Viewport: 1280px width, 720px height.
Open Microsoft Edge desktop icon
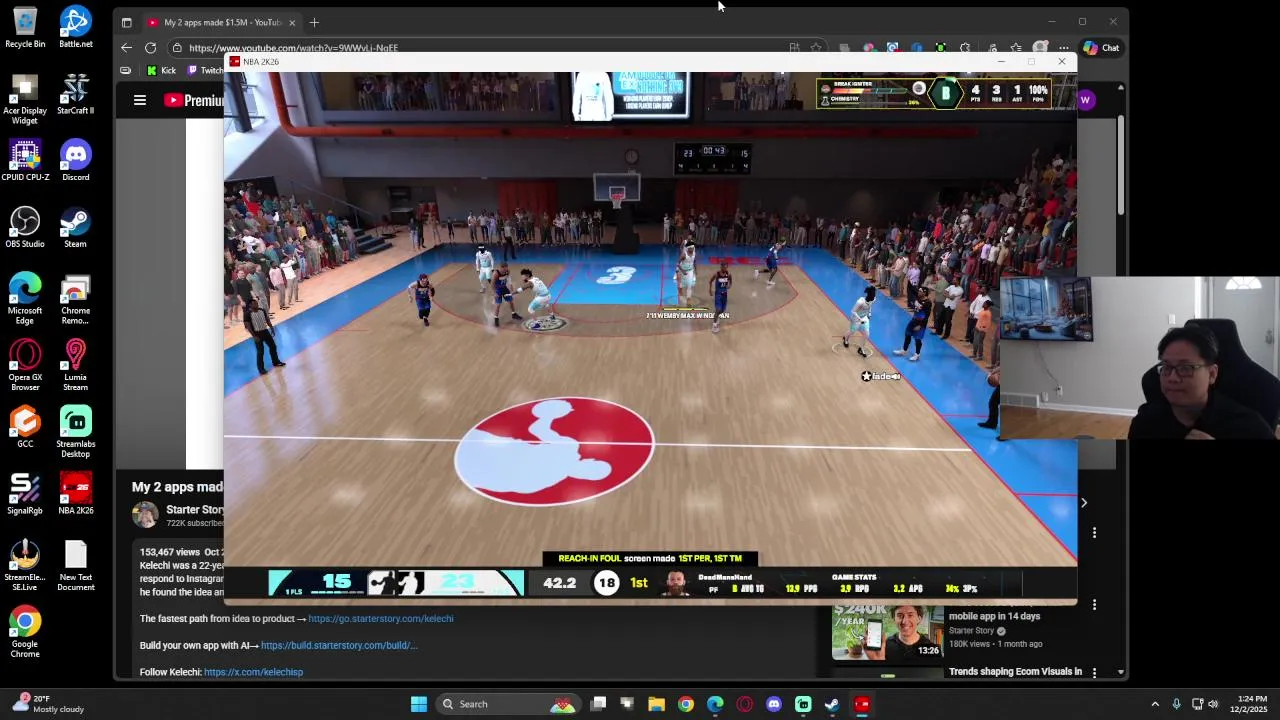[25, 299]
